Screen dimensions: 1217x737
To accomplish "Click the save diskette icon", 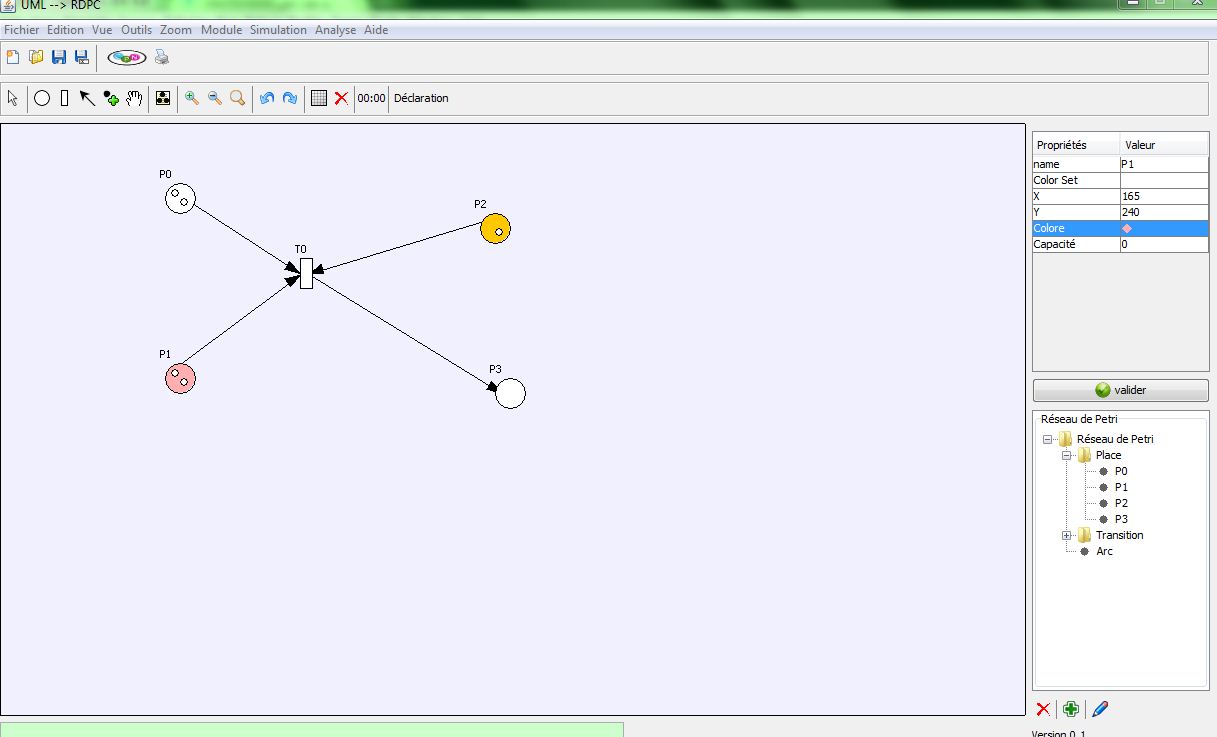I will point(59,57).
